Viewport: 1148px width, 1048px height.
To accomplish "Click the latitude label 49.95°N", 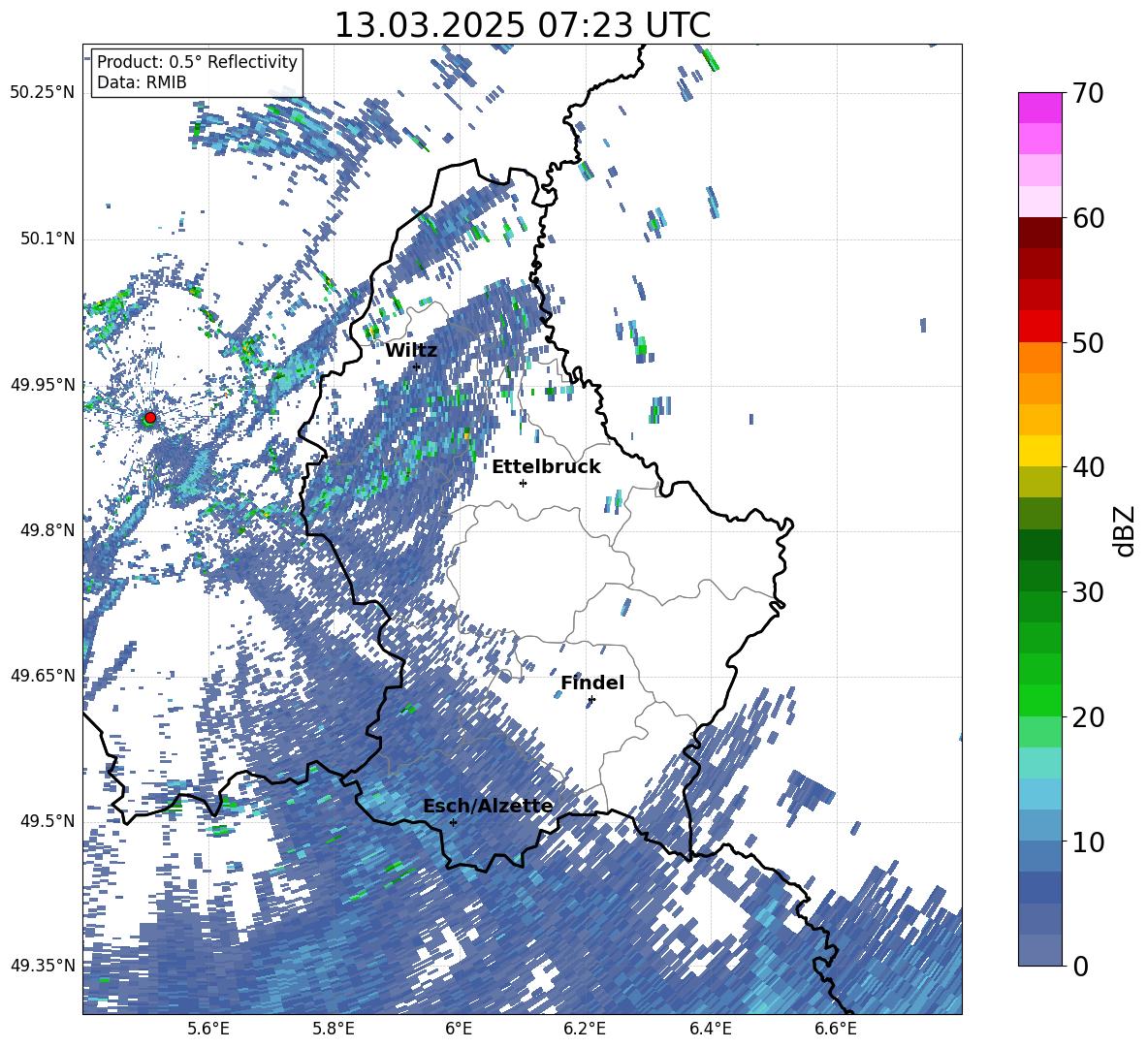I will pos(43,385).
